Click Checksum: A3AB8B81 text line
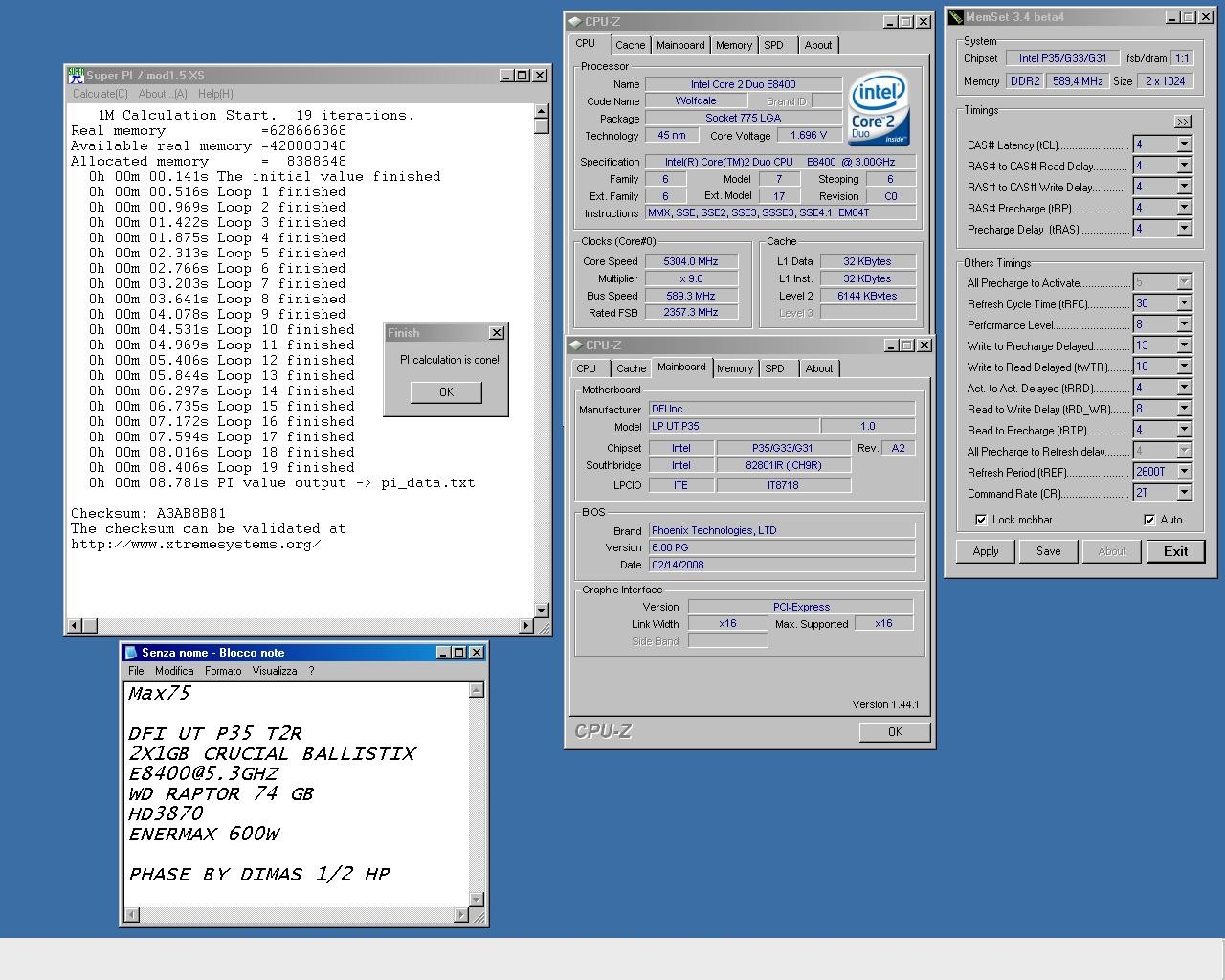Viewport: 1225px width, 980px height. pos(148,513)
